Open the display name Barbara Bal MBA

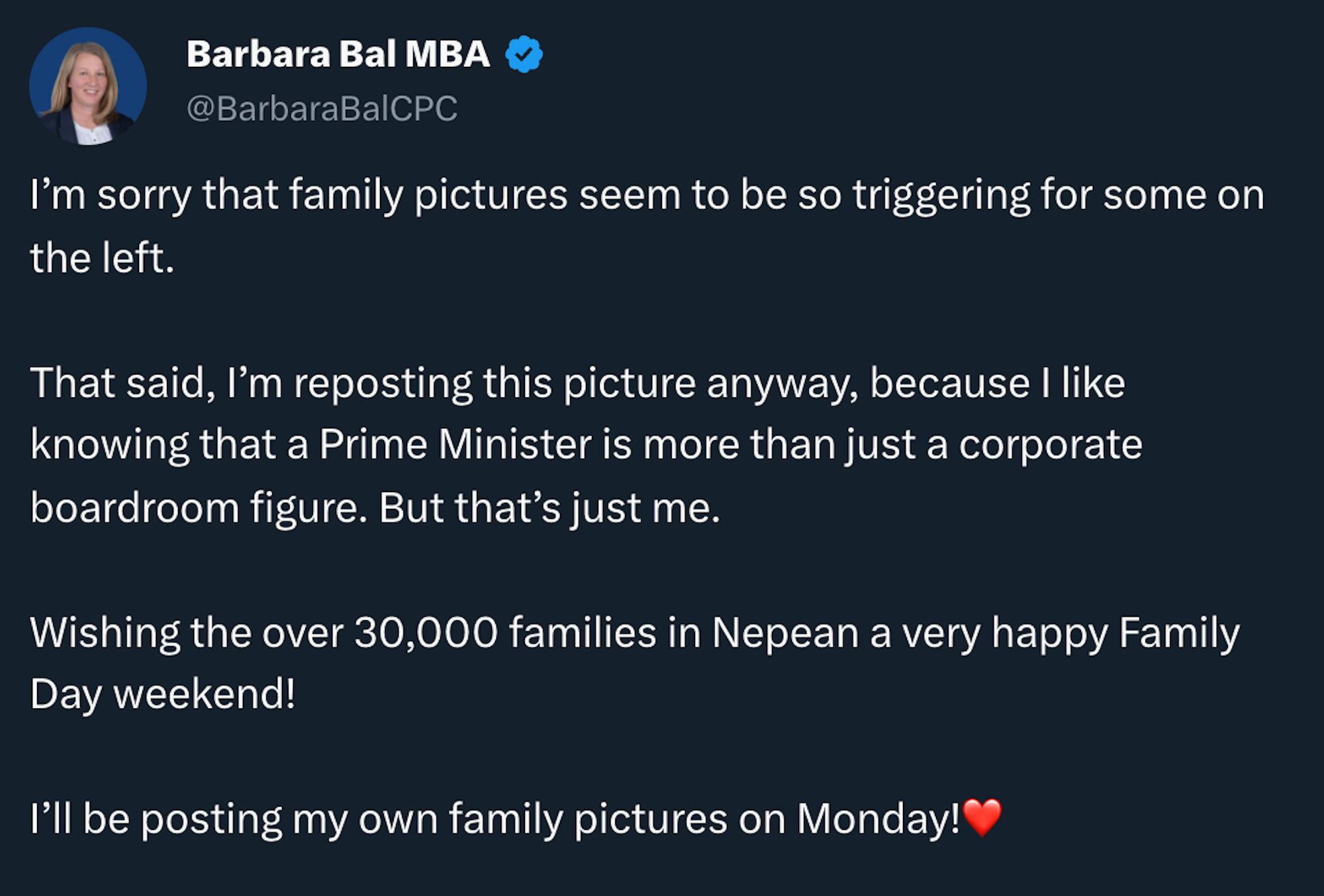pos(338,54)
